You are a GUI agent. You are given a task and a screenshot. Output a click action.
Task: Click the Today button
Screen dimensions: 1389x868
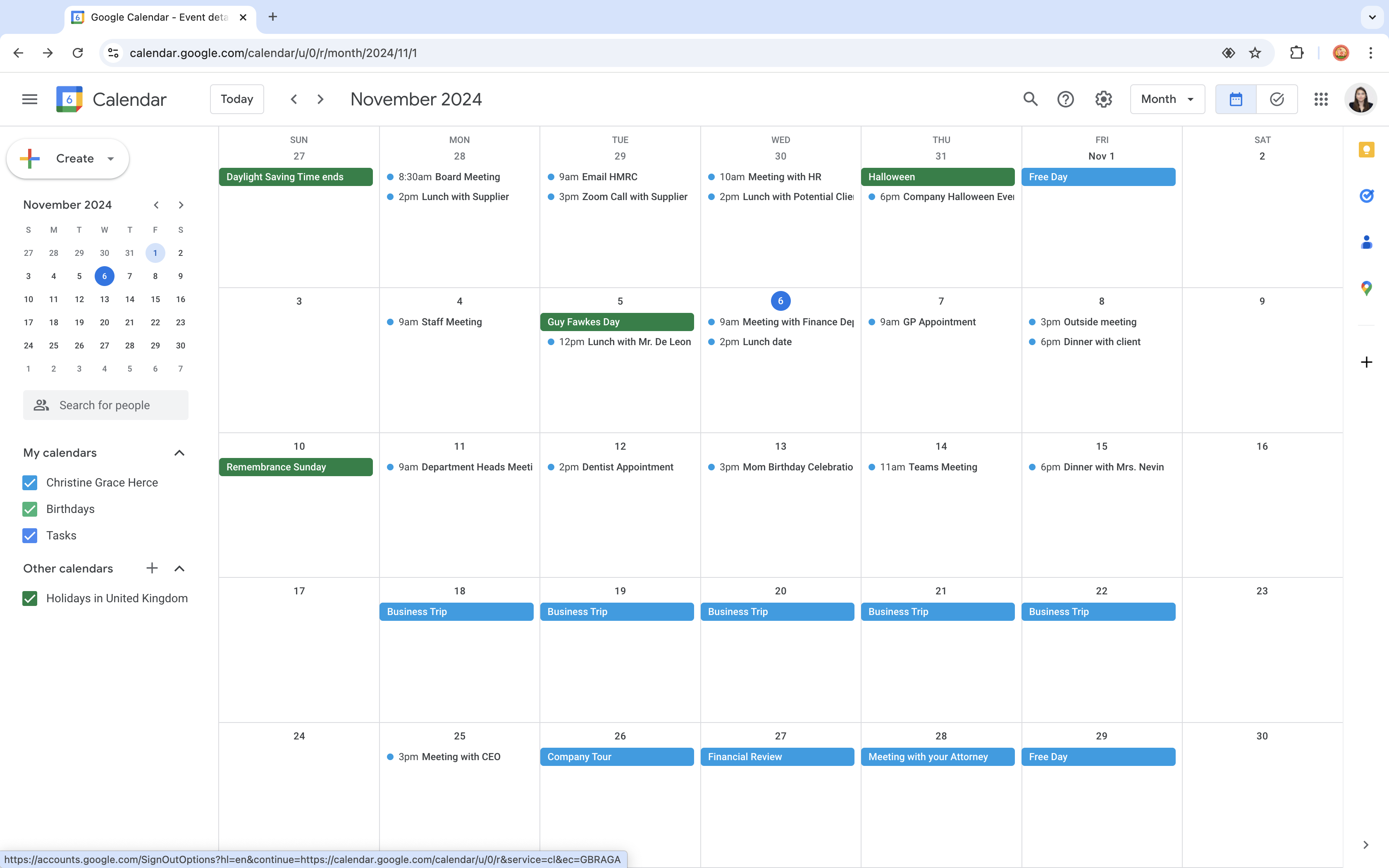pos(236,99)
